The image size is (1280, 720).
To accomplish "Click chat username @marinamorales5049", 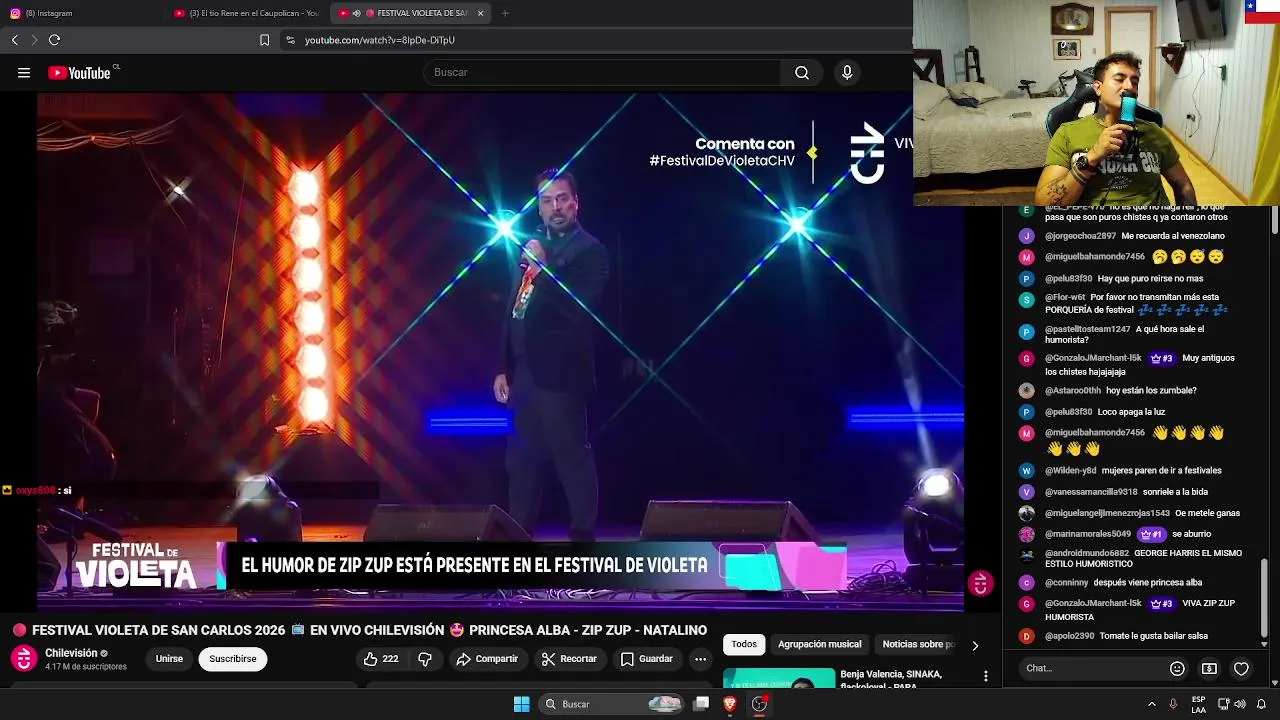I will 1088,534.
